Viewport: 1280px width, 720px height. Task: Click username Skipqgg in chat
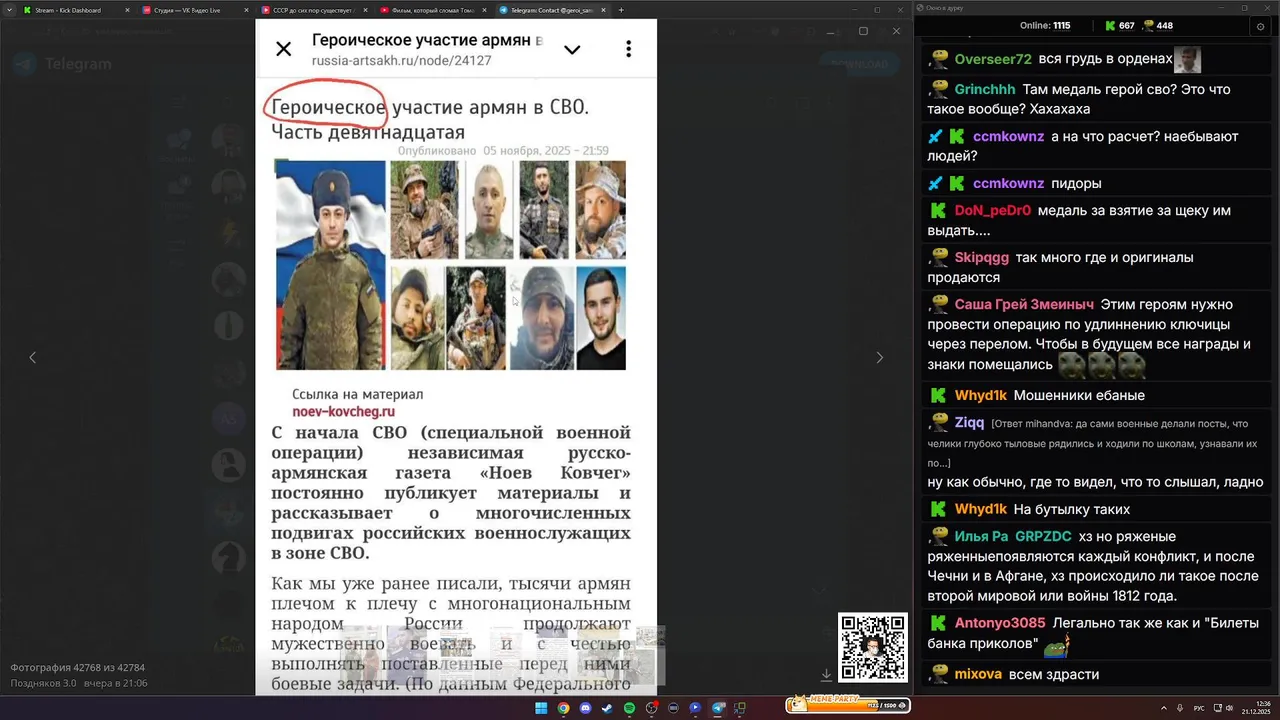coord(981,258)
